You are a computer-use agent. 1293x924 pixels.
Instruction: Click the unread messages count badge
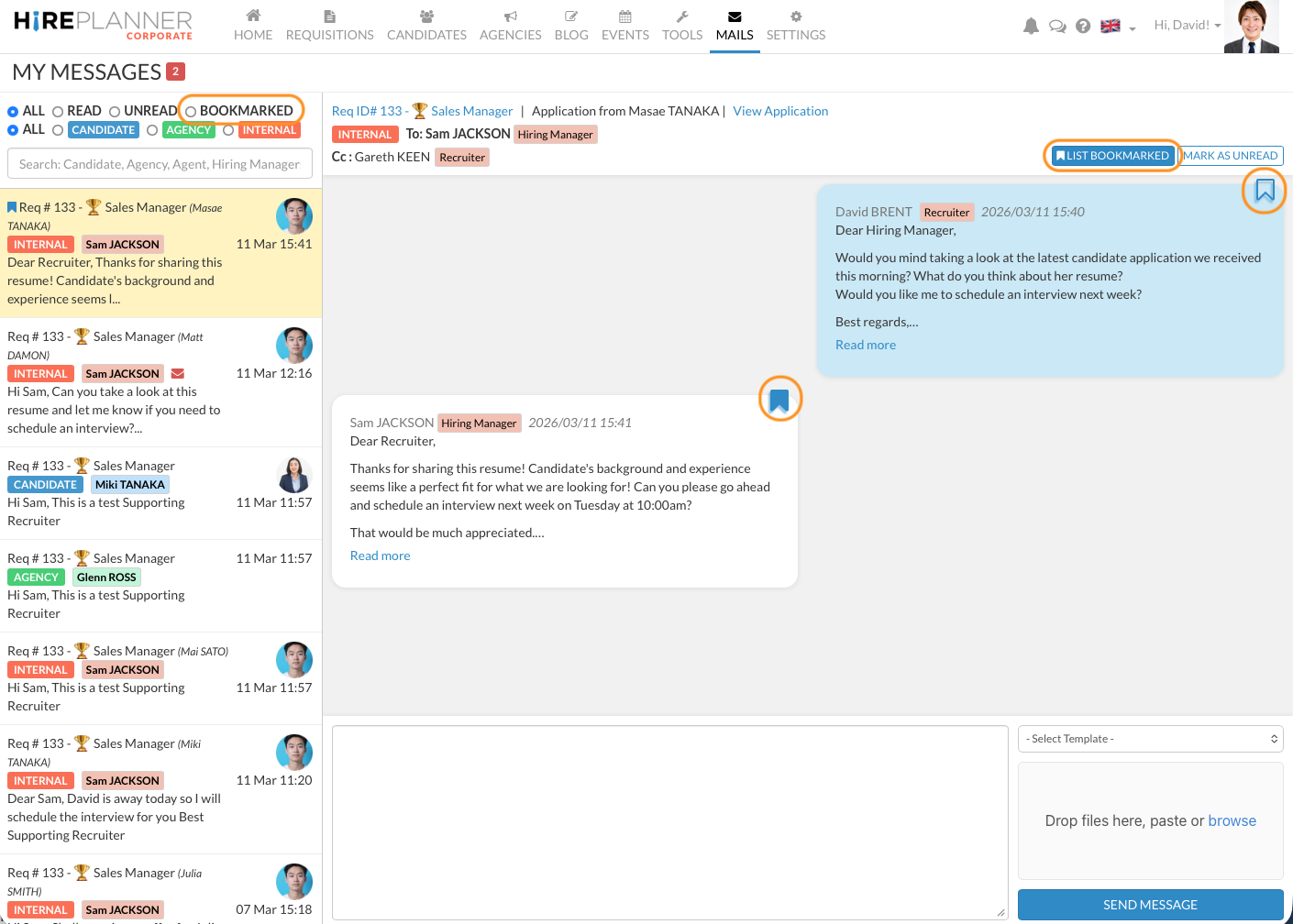pyautogui.click(x=176, y=71)
